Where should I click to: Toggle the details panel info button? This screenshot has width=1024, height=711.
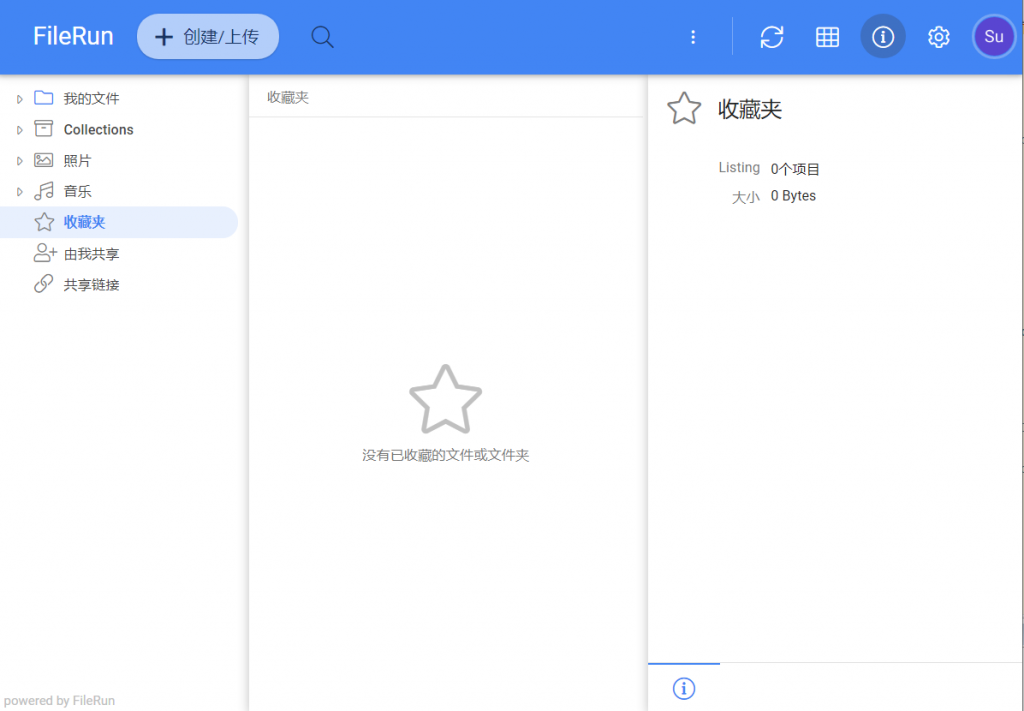883,37
